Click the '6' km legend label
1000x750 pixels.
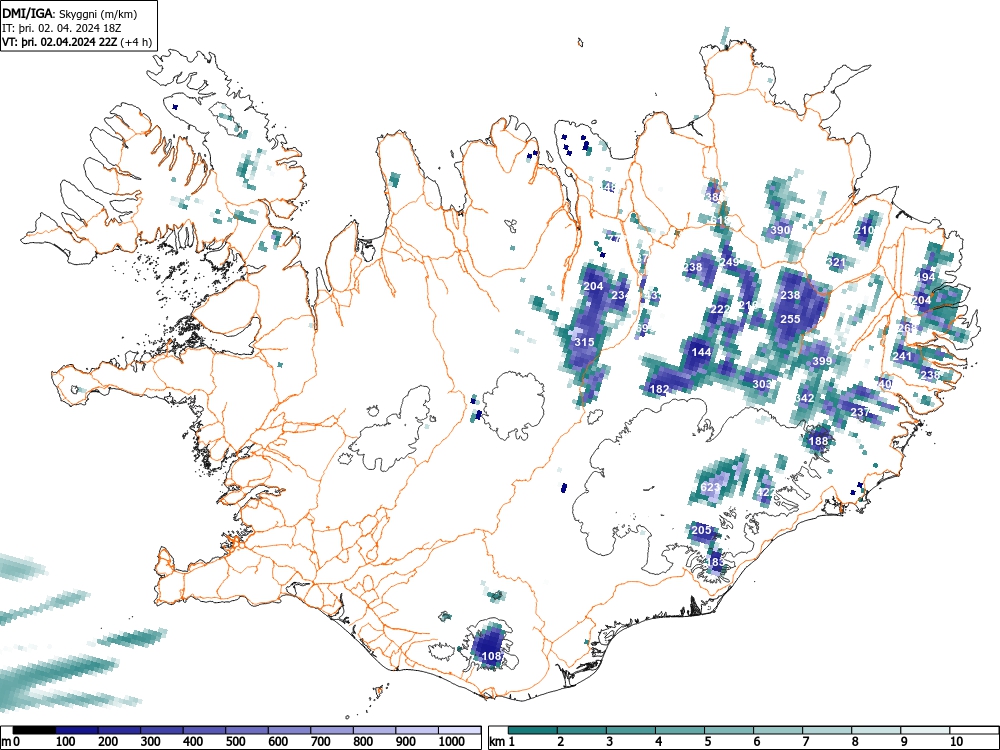(756, 742)
